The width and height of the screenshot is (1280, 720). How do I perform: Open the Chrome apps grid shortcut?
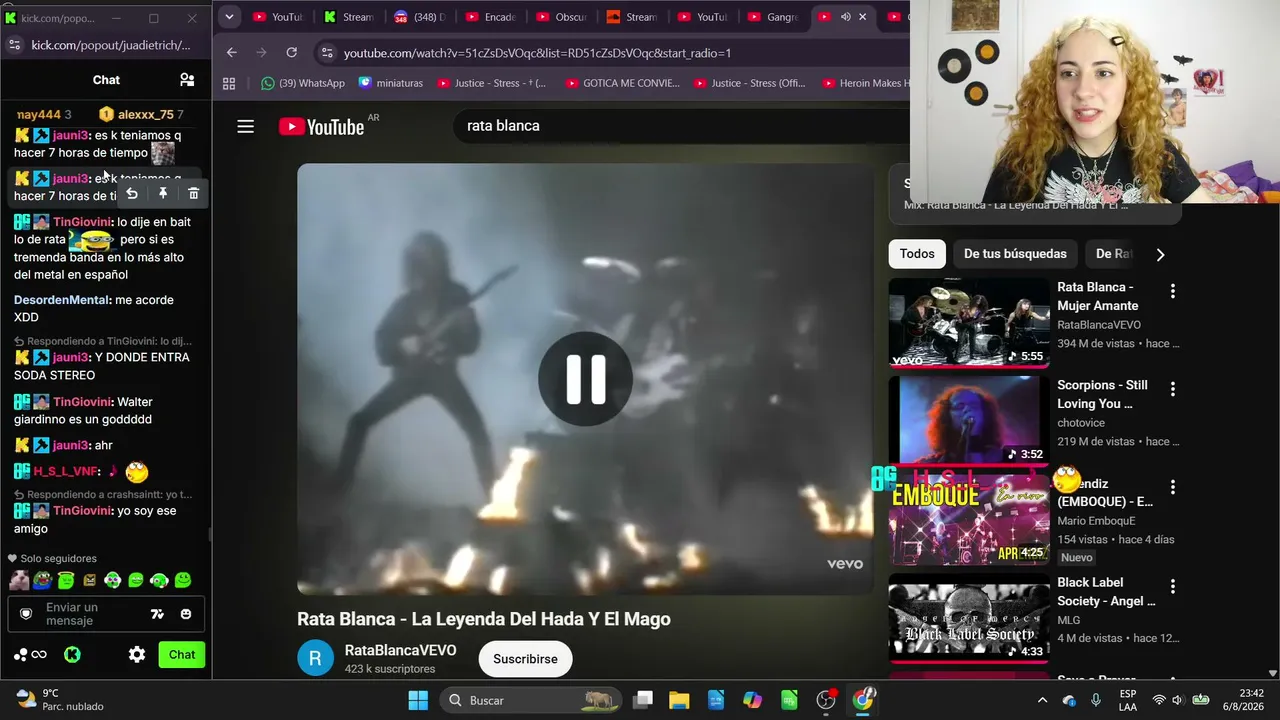point(229,83)
